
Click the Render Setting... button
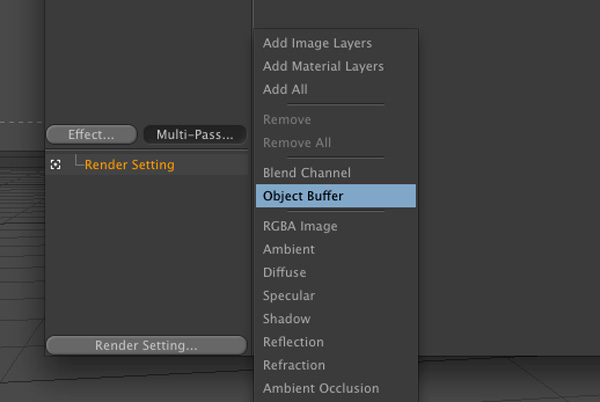coord(146,346)
